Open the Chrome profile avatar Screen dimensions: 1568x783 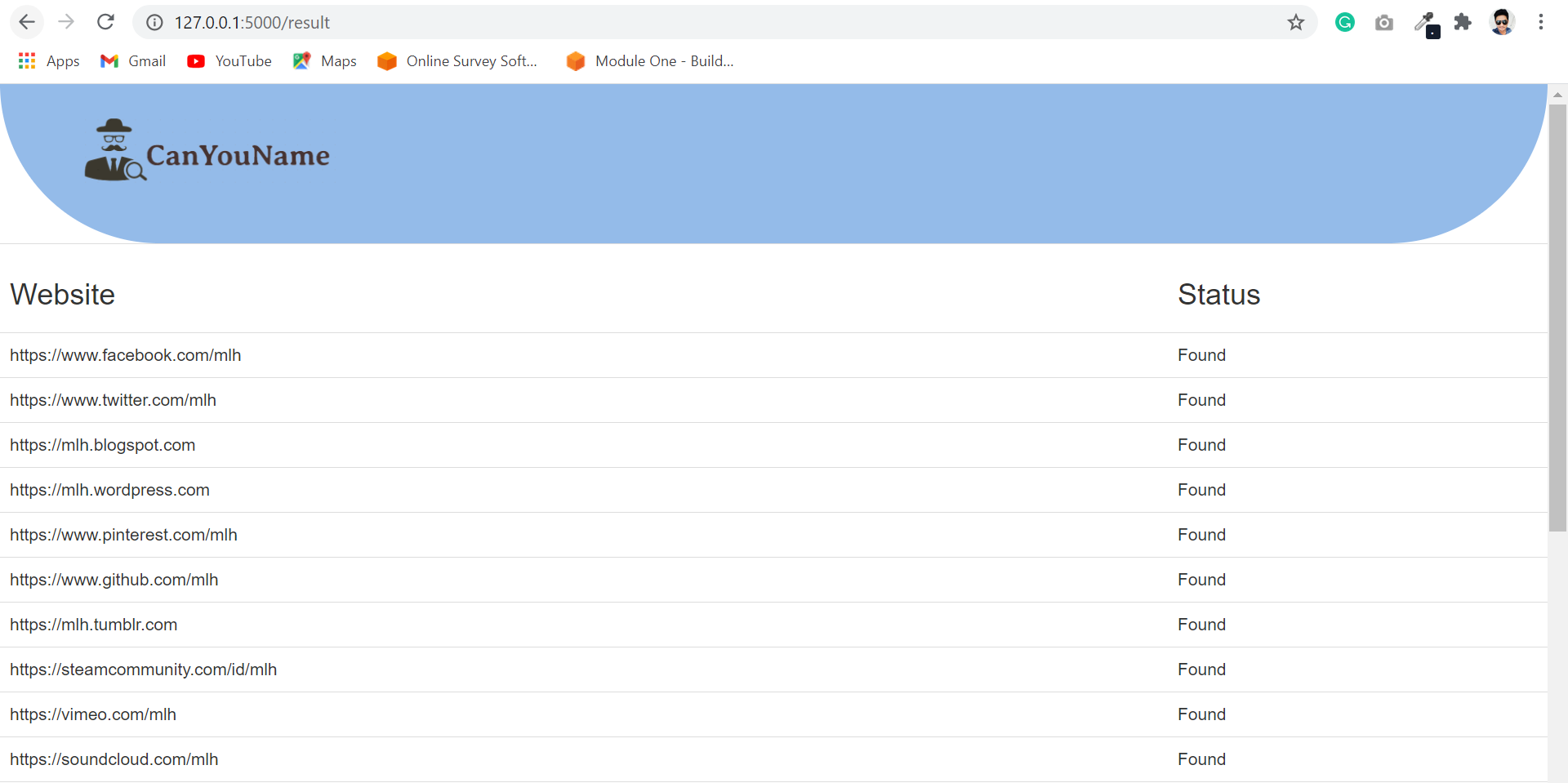(1502, 22)
